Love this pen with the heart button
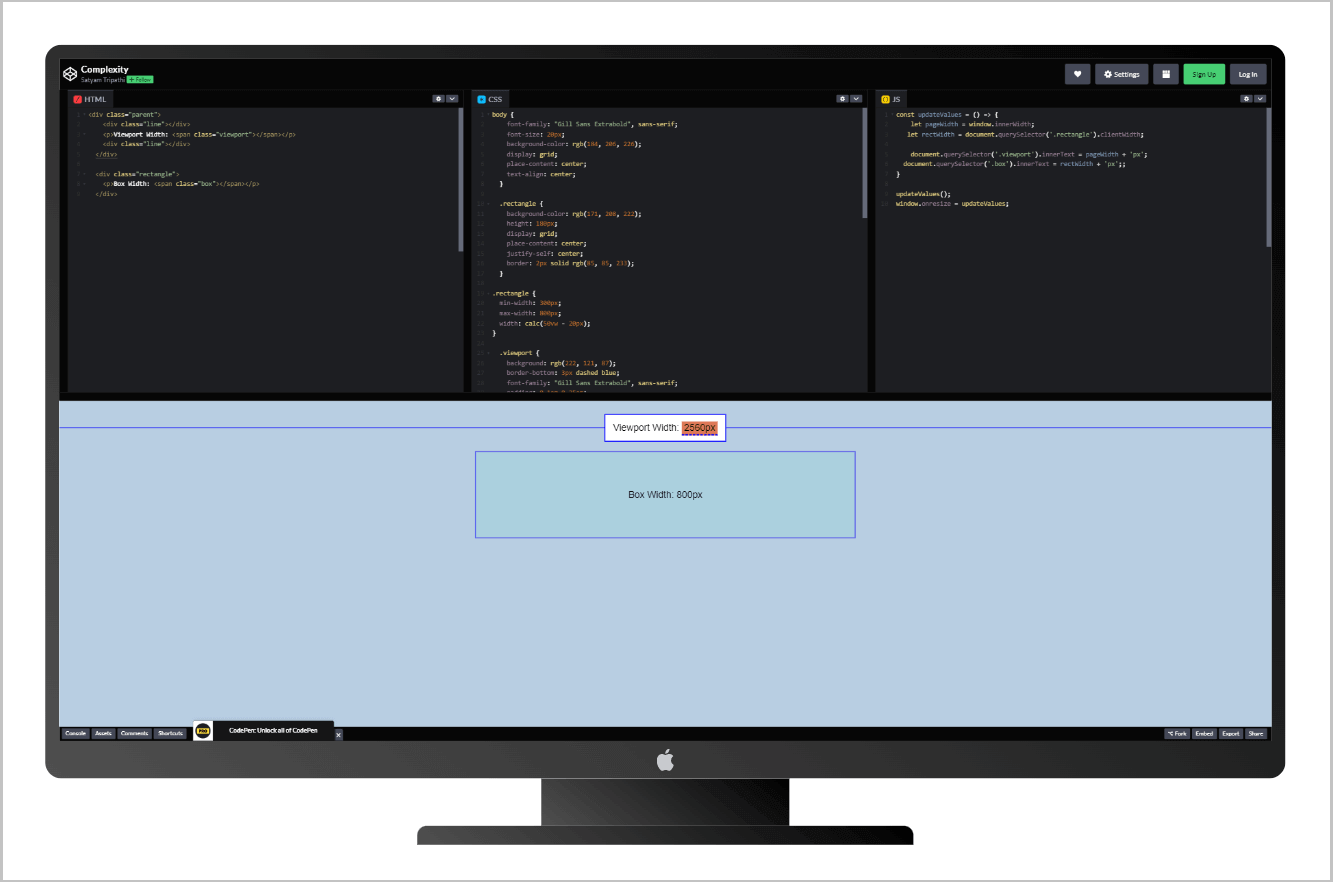The height and width of the screenshot is (882, 1333). (1077, 74)
